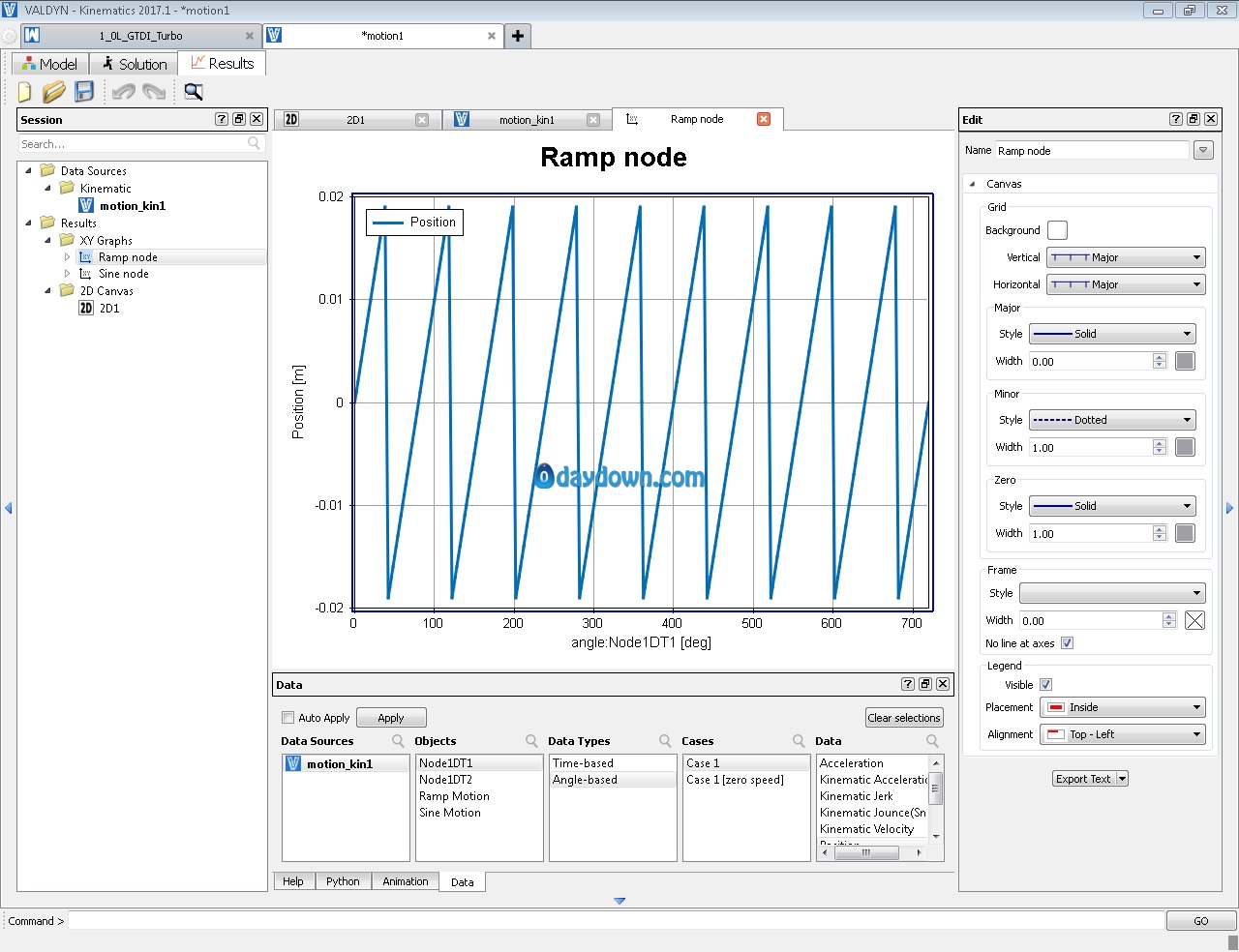Screen dimensions: 1239x952
Task: Toggle the Legend Visible checkbox
Action: (1045, 685)
